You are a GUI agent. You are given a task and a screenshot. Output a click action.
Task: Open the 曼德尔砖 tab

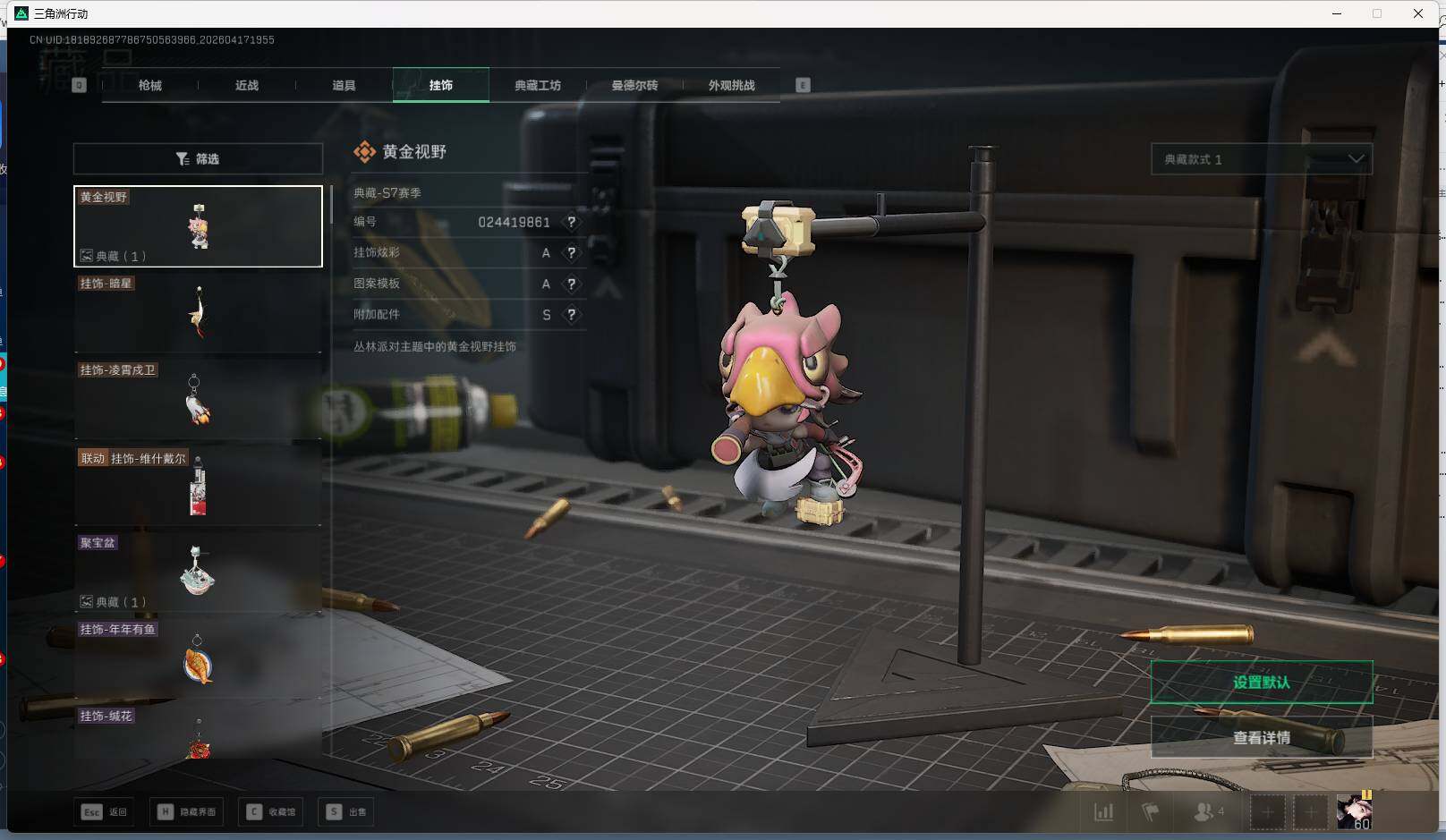click(x=634, y=85)
